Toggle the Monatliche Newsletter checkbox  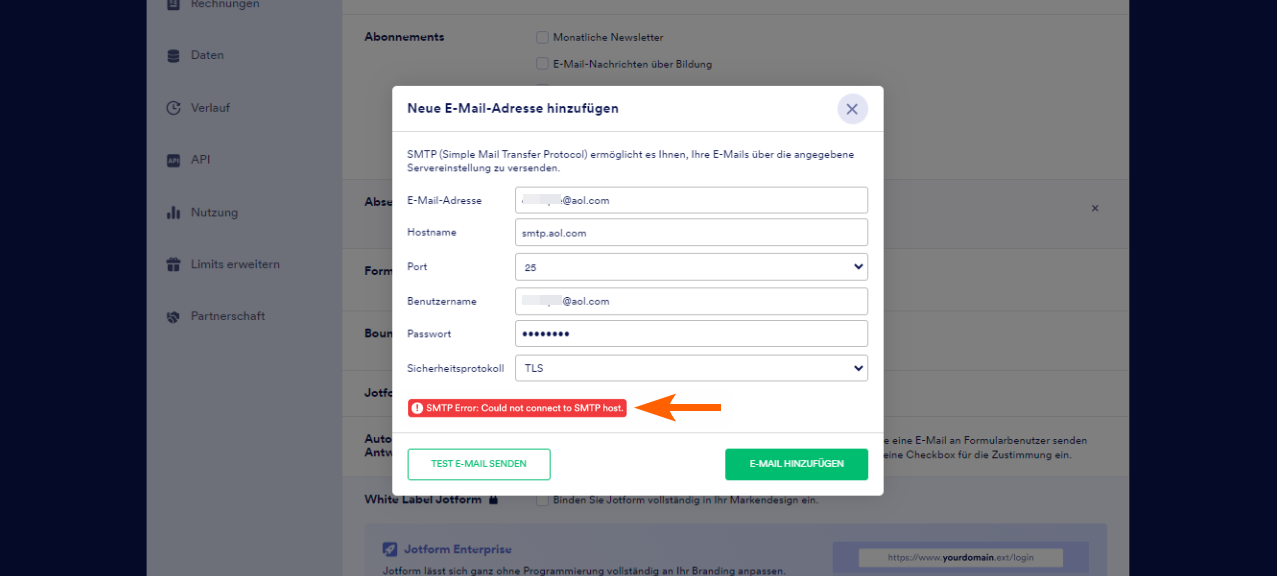[542, 38]
